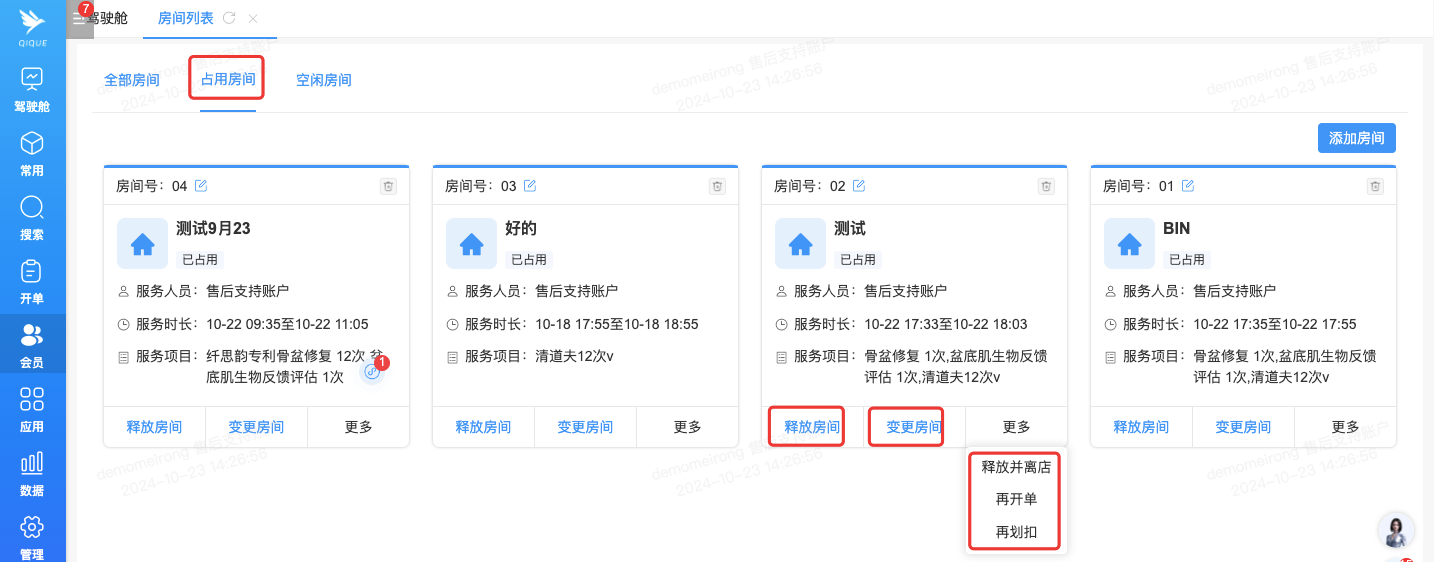Open the 数据 bar chart icon
The image size is (1434, 562).
(32, 463)
